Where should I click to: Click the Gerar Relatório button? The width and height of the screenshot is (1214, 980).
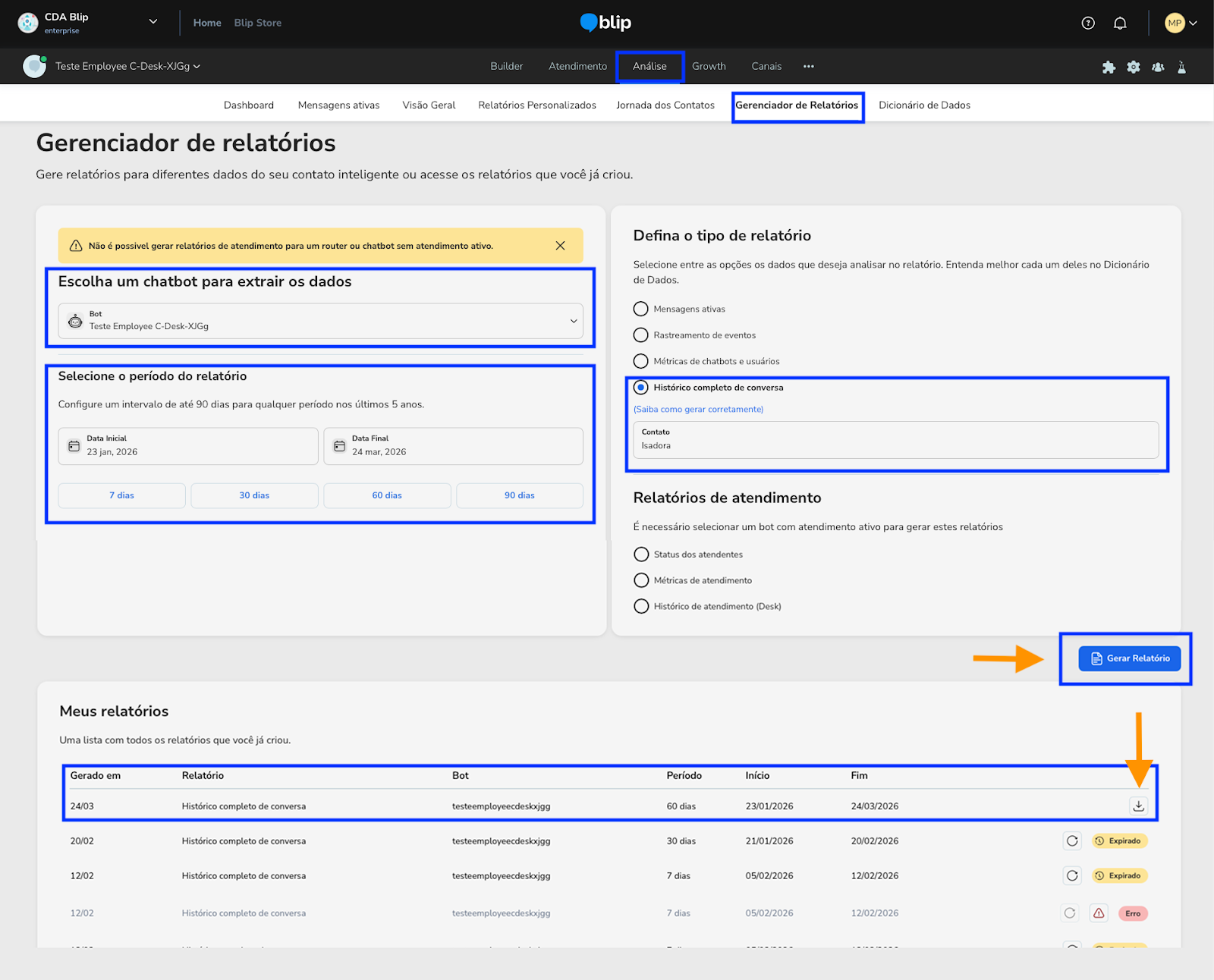pyautogui.click(x=1129, y=658)
